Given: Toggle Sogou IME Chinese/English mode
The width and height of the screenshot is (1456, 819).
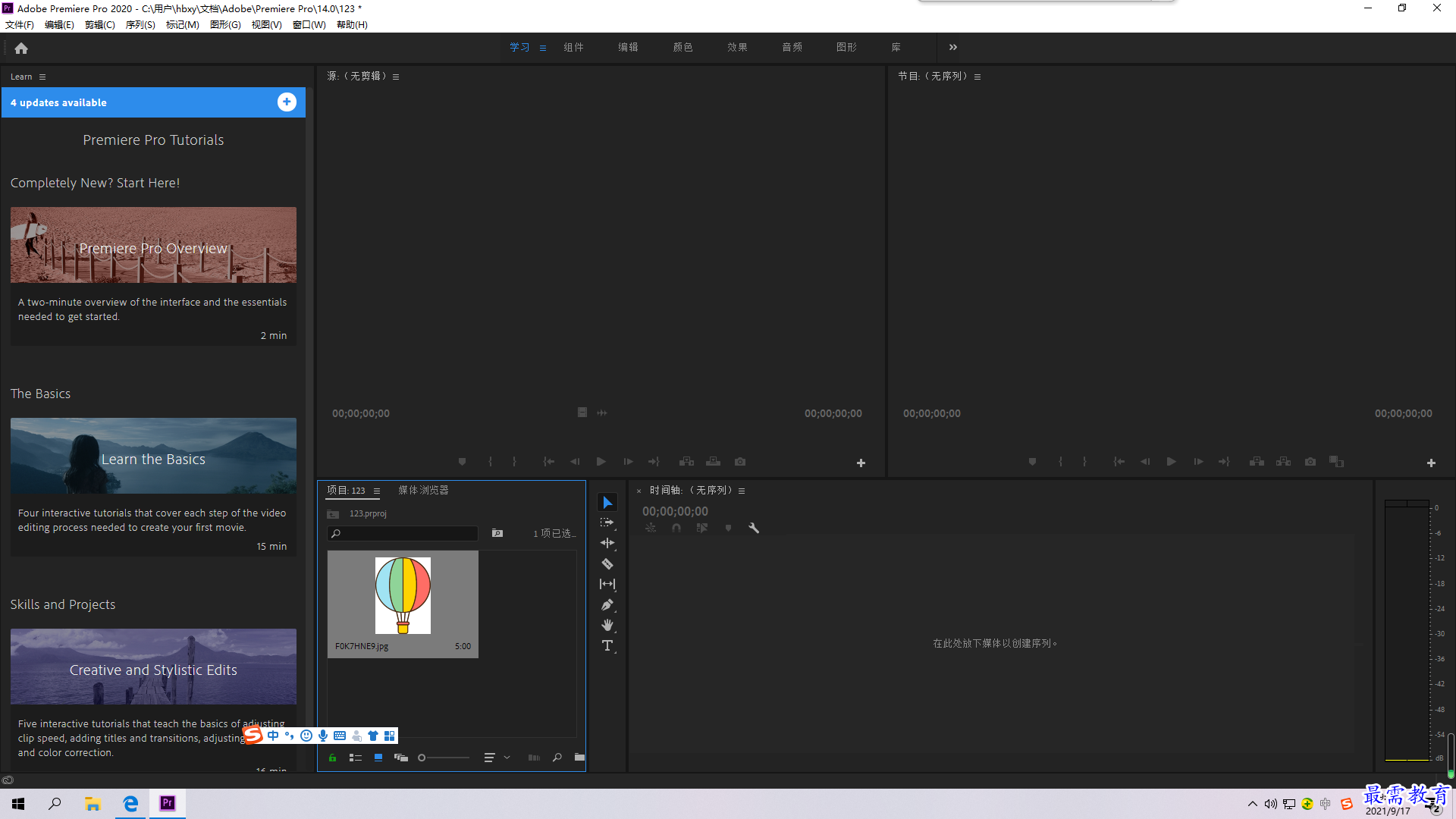Looking at the screenshot, I should (273, 736).
